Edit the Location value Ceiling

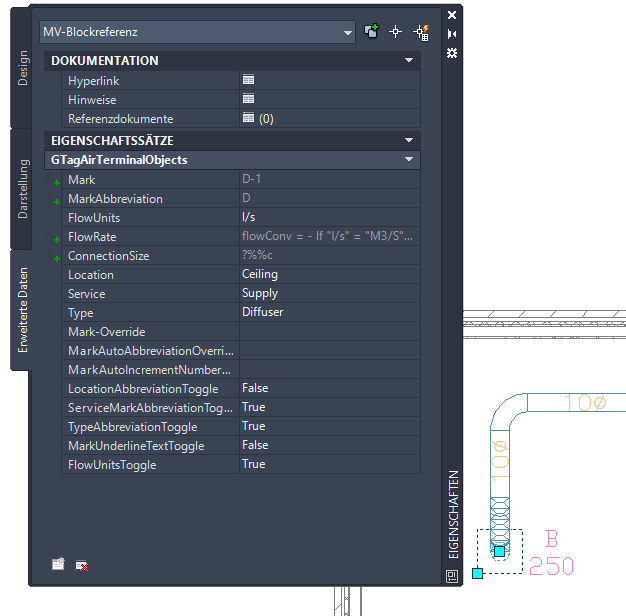coord(330,274)
